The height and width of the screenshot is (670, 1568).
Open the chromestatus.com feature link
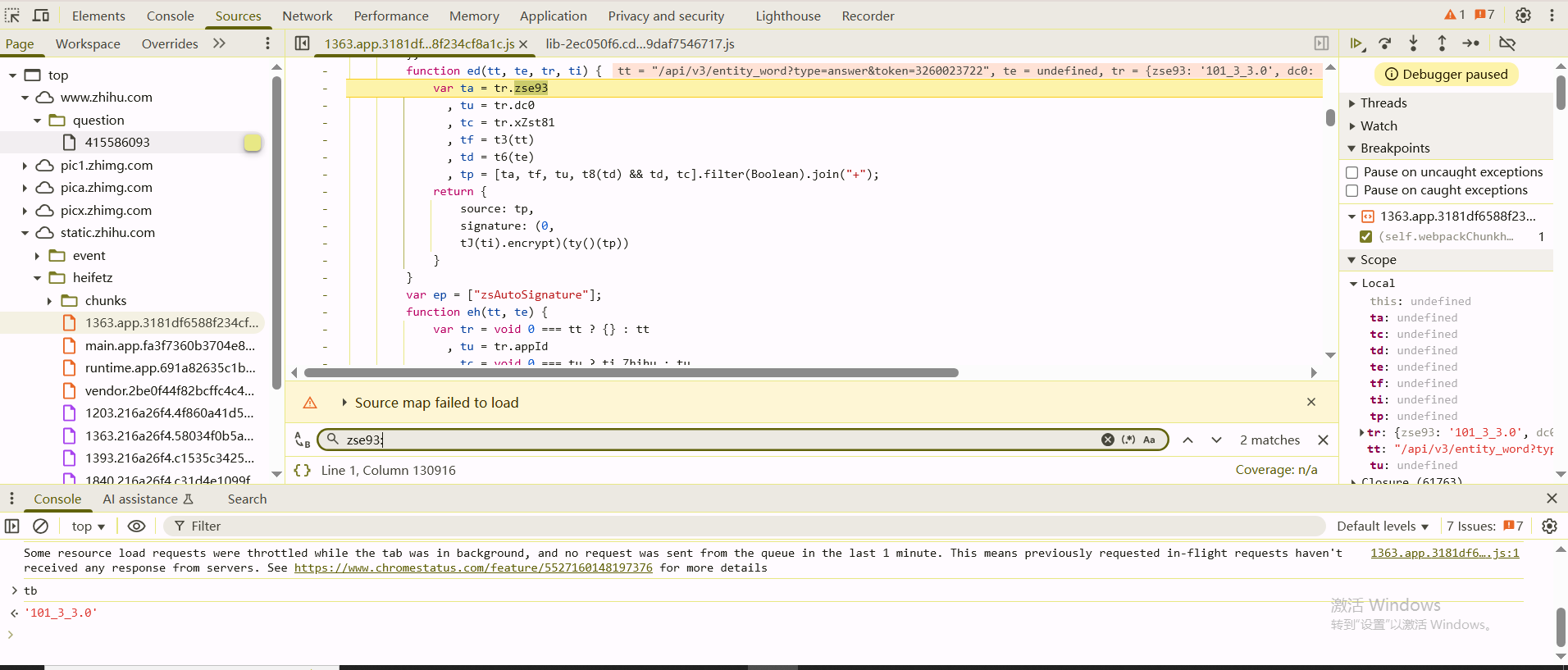click(x=473, y=567)
